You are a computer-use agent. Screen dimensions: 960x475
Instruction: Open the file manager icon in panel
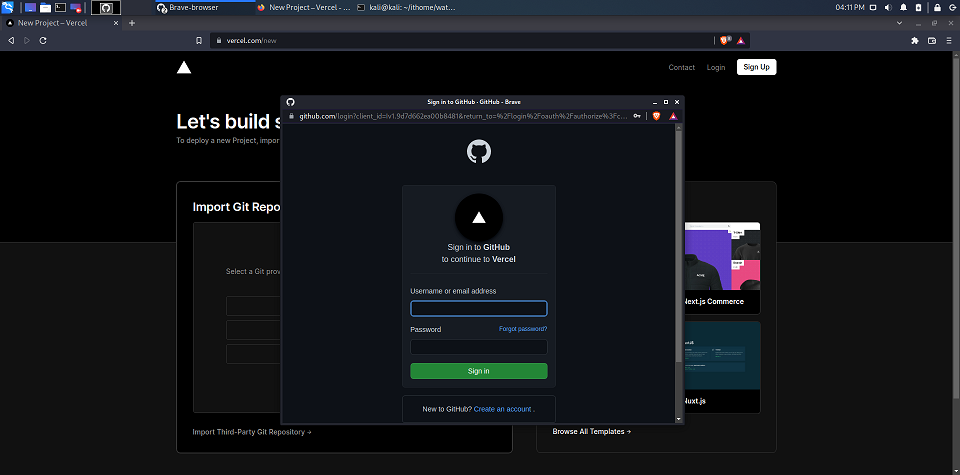click(x=45, y=7)
